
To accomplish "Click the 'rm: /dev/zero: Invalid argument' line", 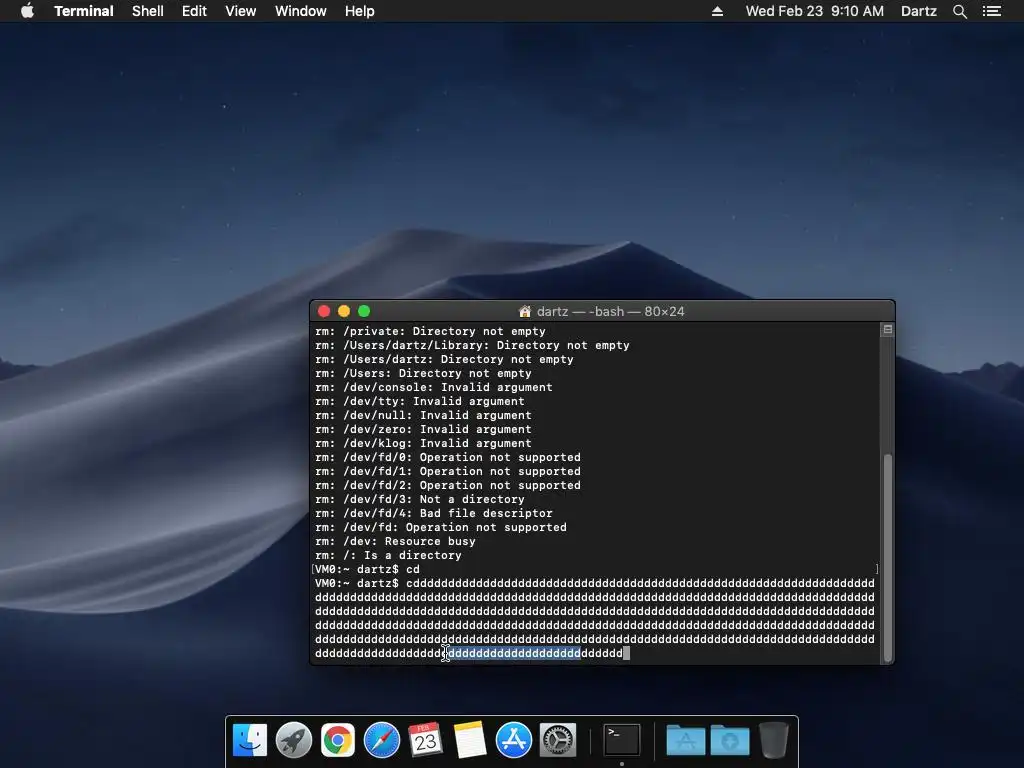I will coord(423,429).
